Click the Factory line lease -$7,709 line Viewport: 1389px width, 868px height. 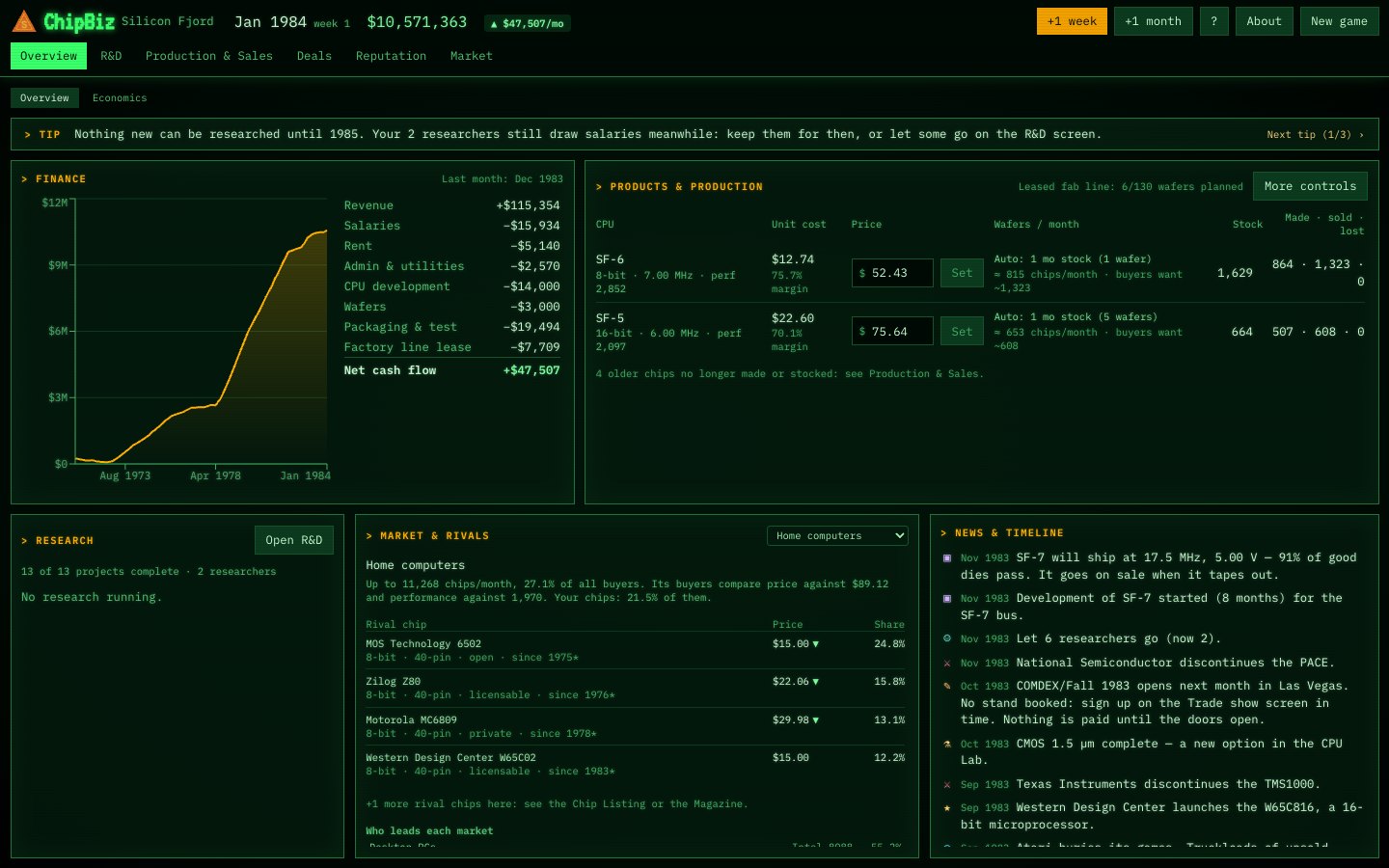[451, 347]
